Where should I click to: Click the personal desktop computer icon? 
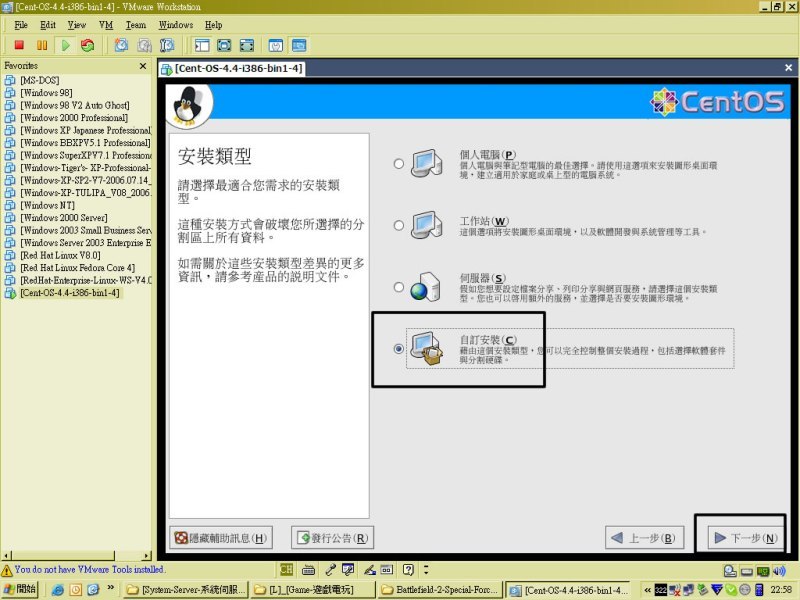pos(427,163)
